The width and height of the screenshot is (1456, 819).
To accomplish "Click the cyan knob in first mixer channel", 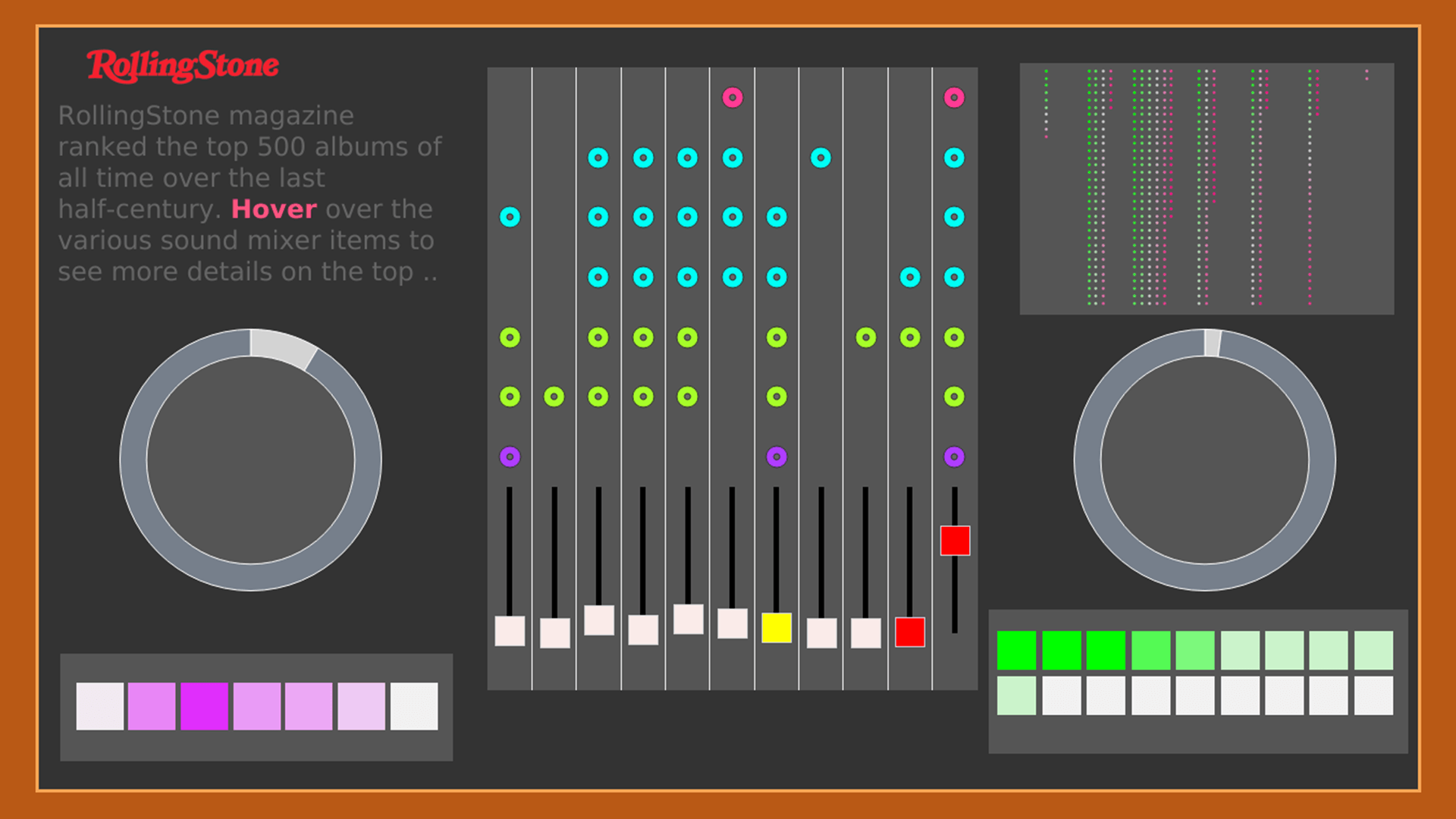I will tap(510, 218).
